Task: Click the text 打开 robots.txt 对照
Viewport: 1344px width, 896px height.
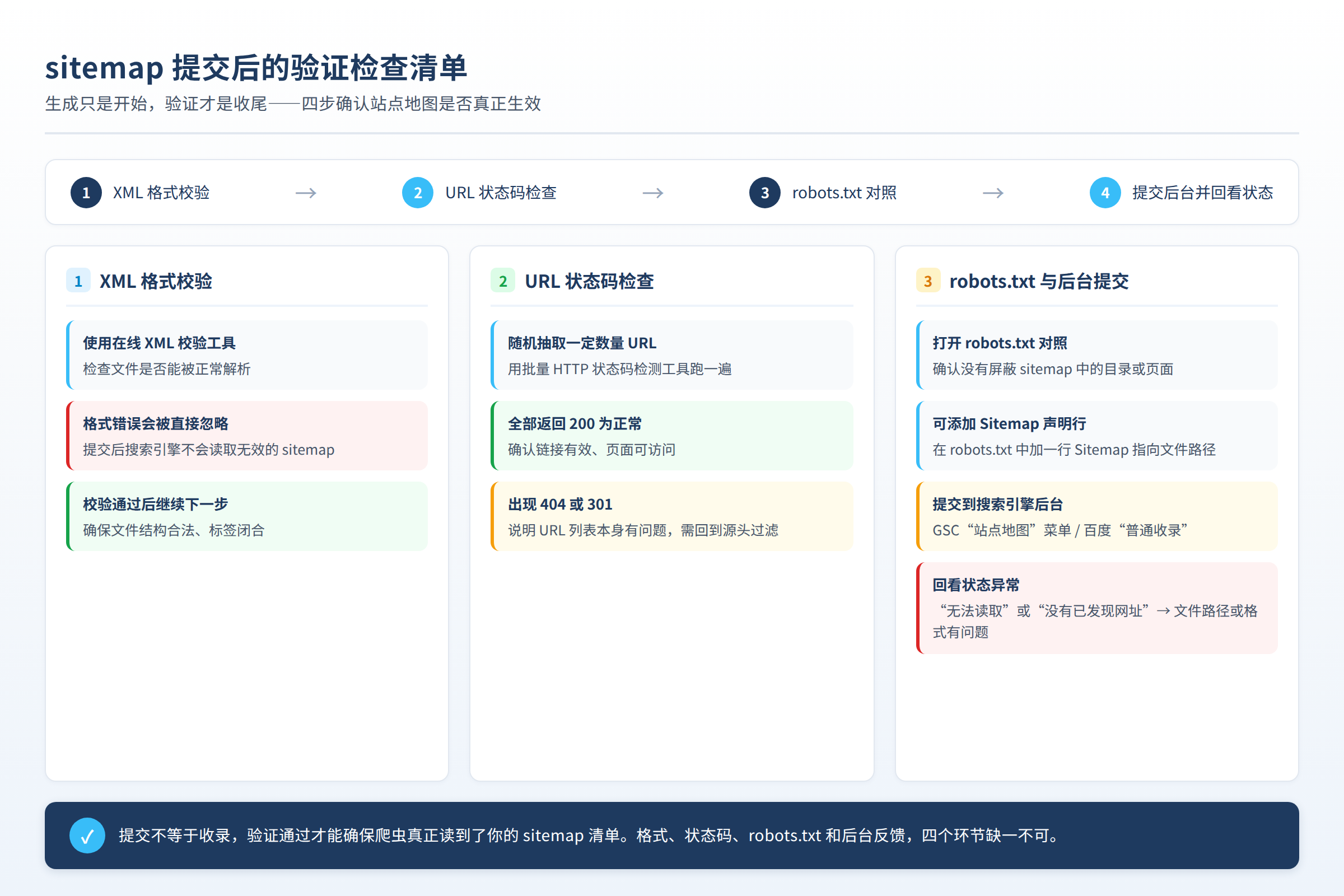Action: coord(1000,343)
